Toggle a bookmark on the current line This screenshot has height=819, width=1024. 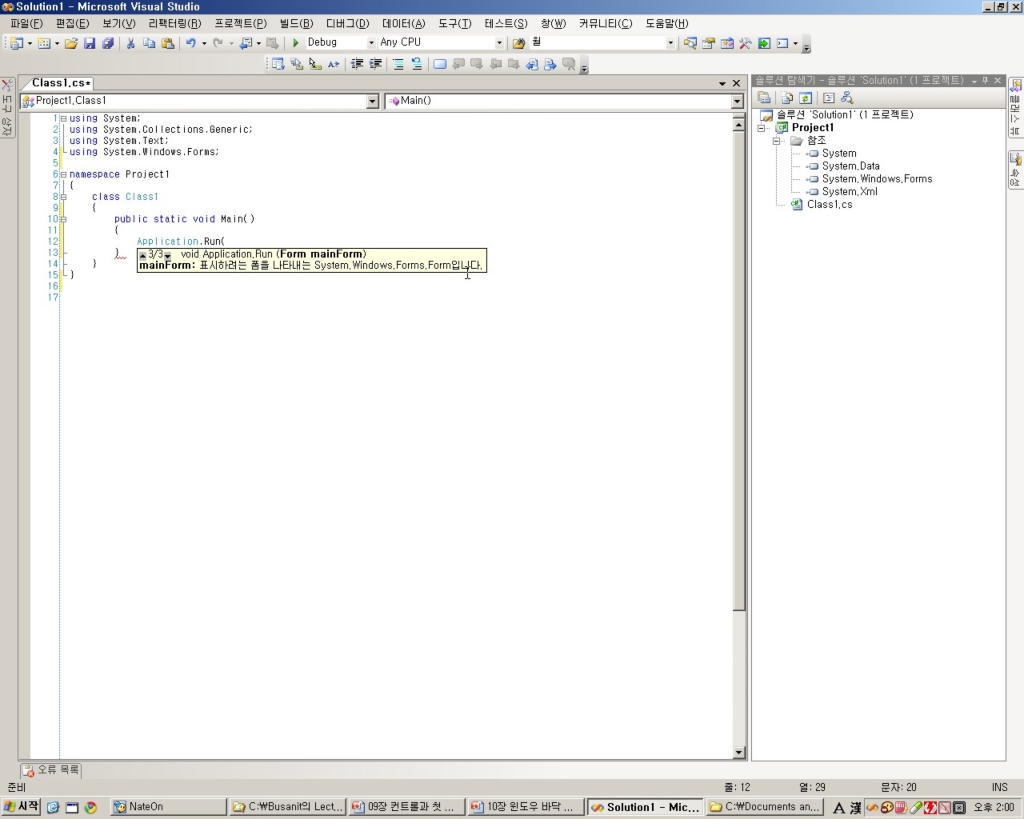(440, 64)
